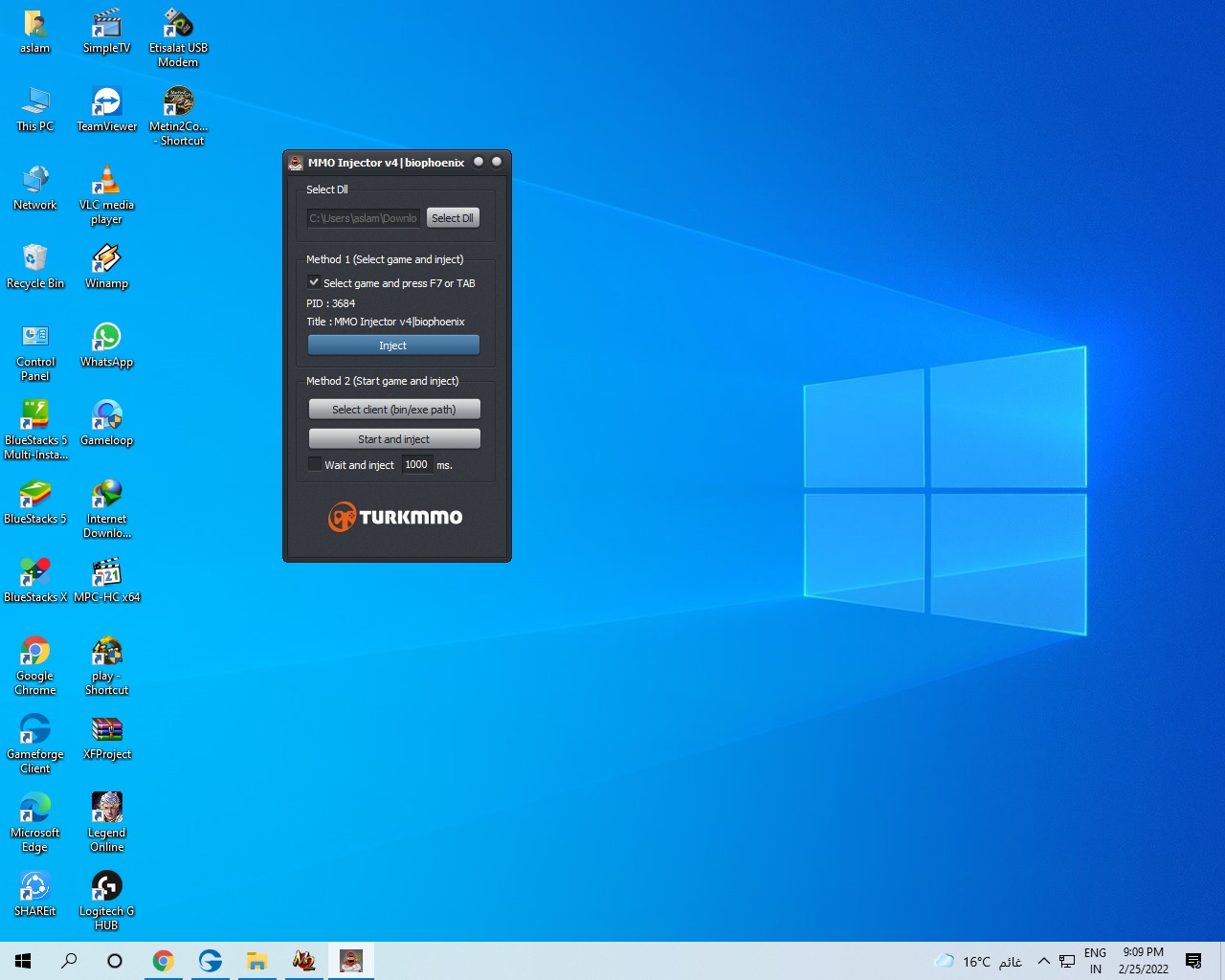
Task: Click the PID : 3684 label
Action: [x=331, y=303]
